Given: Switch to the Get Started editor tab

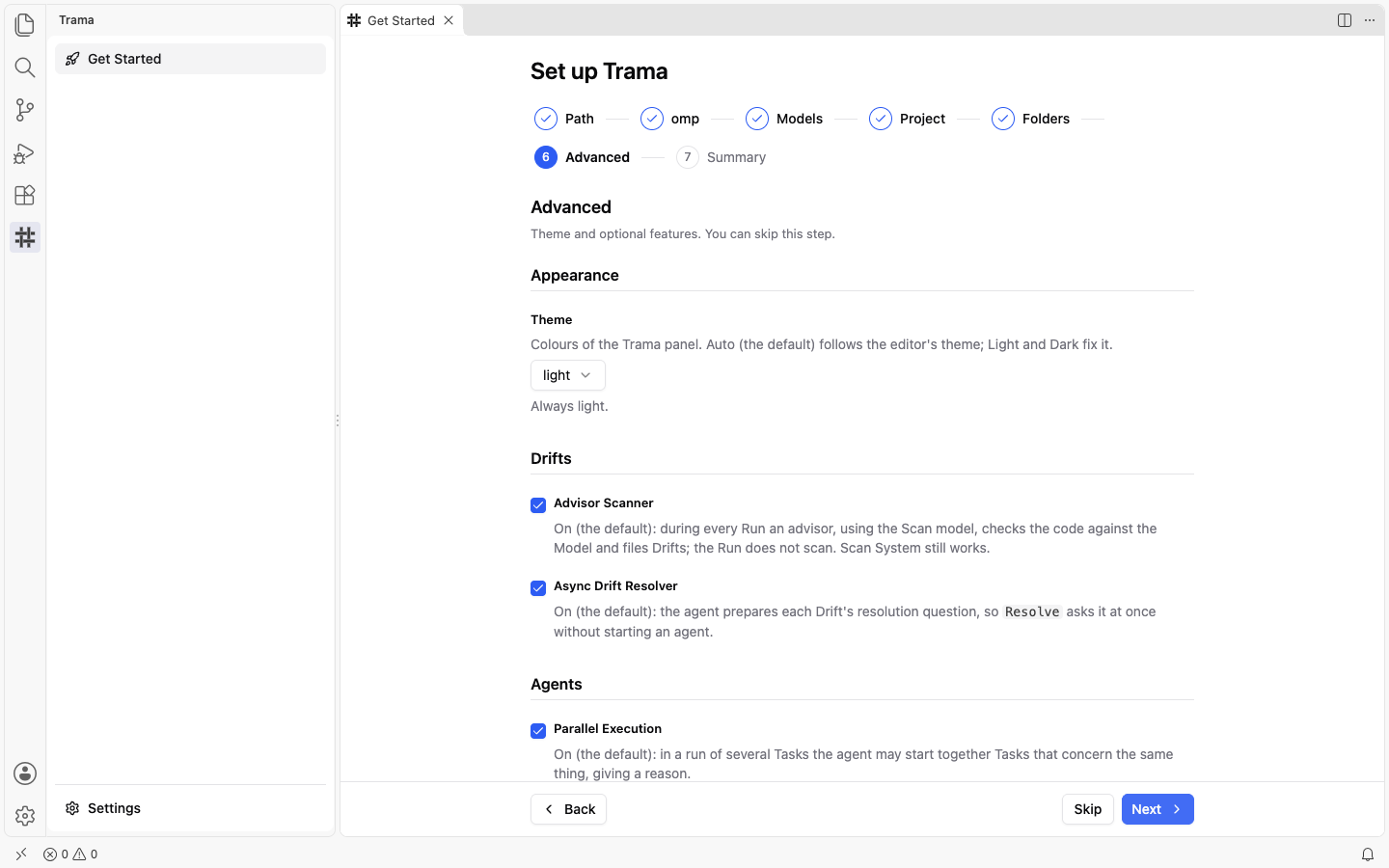Looking at the screenshot, I should [401, 20].
